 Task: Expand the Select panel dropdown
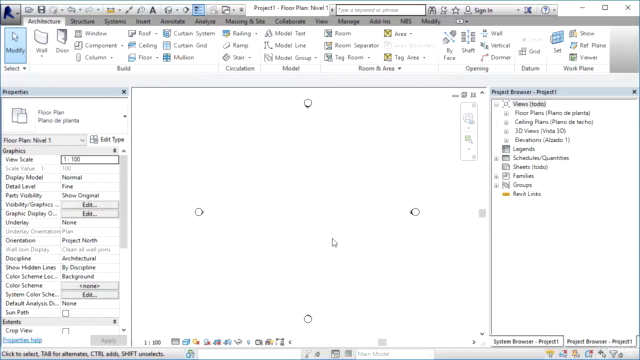[x=15, y=68]
